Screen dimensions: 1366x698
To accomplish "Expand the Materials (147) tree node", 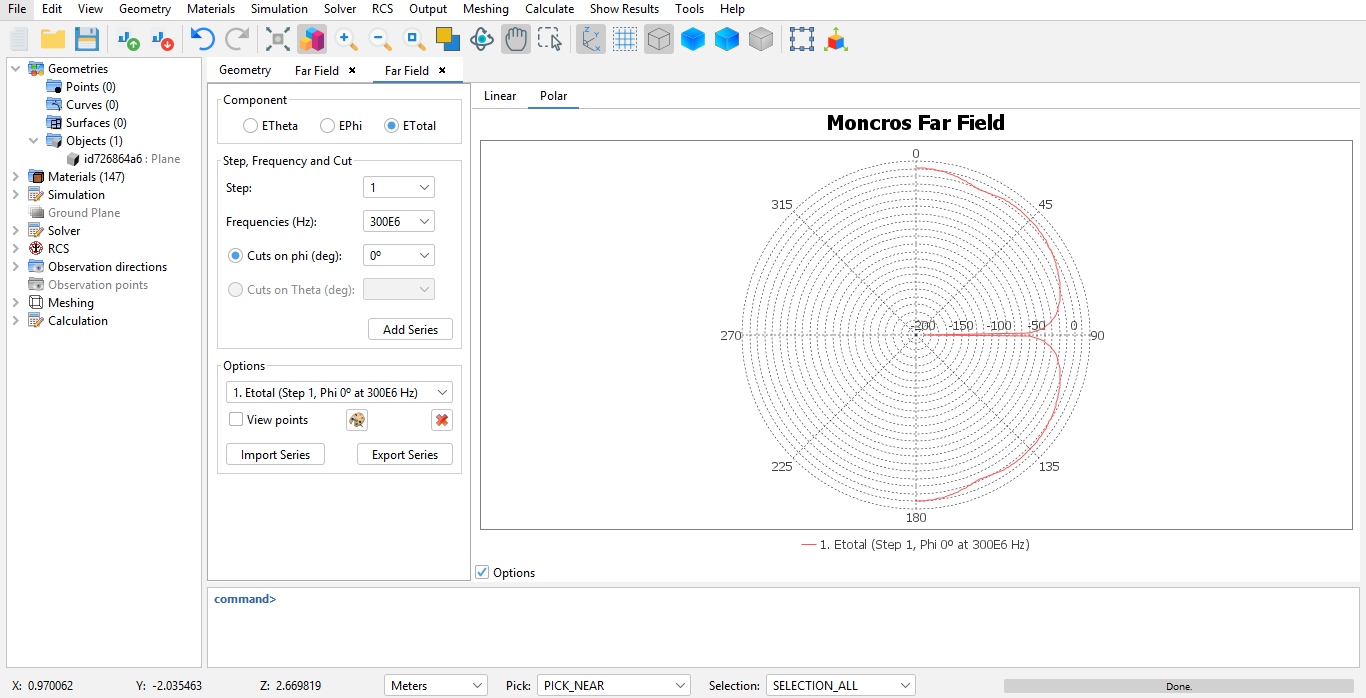I will [x=15, y=177].
